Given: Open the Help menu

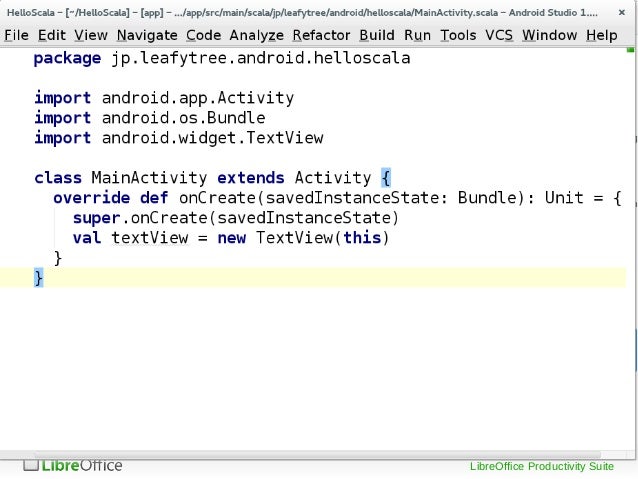Looking at the screenshot, I should (x=602, y=35).
